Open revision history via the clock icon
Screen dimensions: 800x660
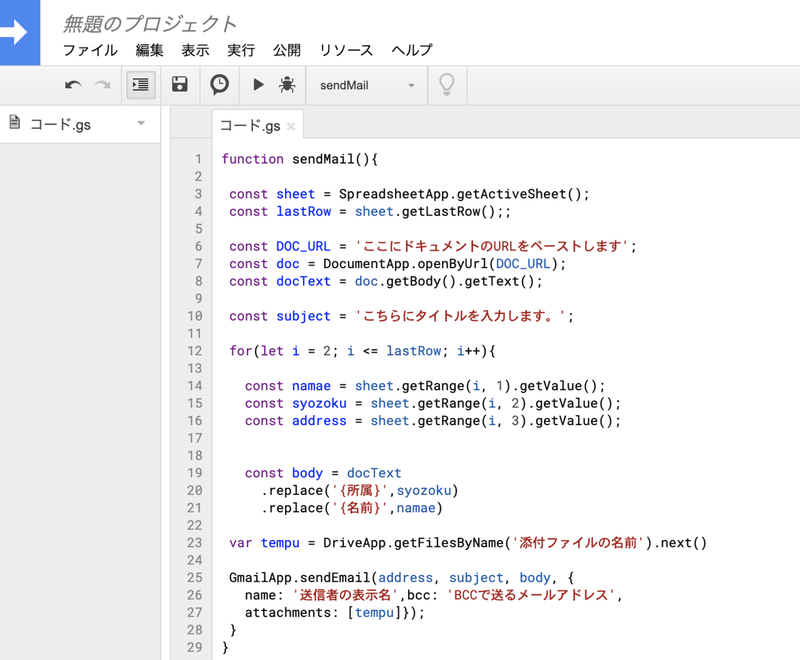[x=219, y=85]
